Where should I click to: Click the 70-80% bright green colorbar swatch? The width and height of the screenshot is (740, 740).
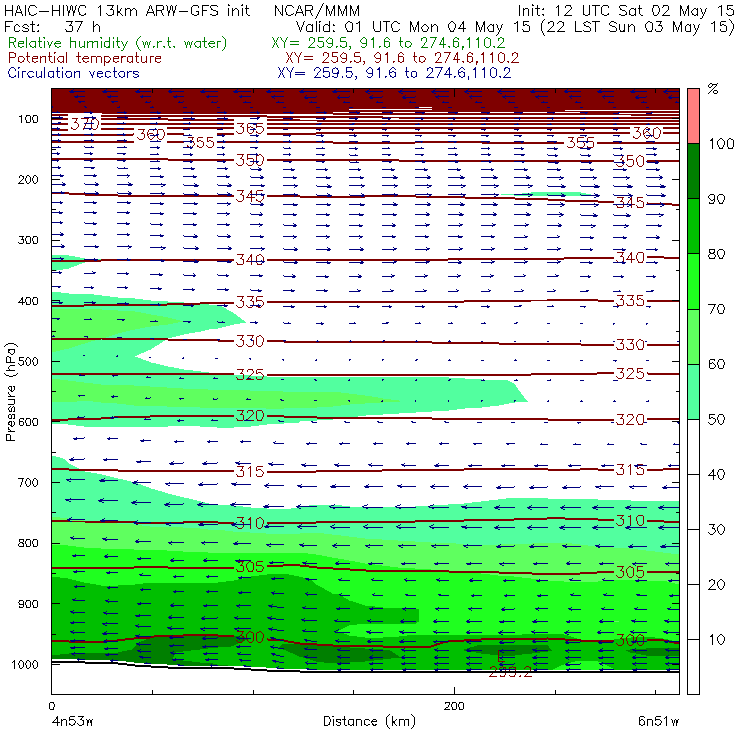(693, 281)
